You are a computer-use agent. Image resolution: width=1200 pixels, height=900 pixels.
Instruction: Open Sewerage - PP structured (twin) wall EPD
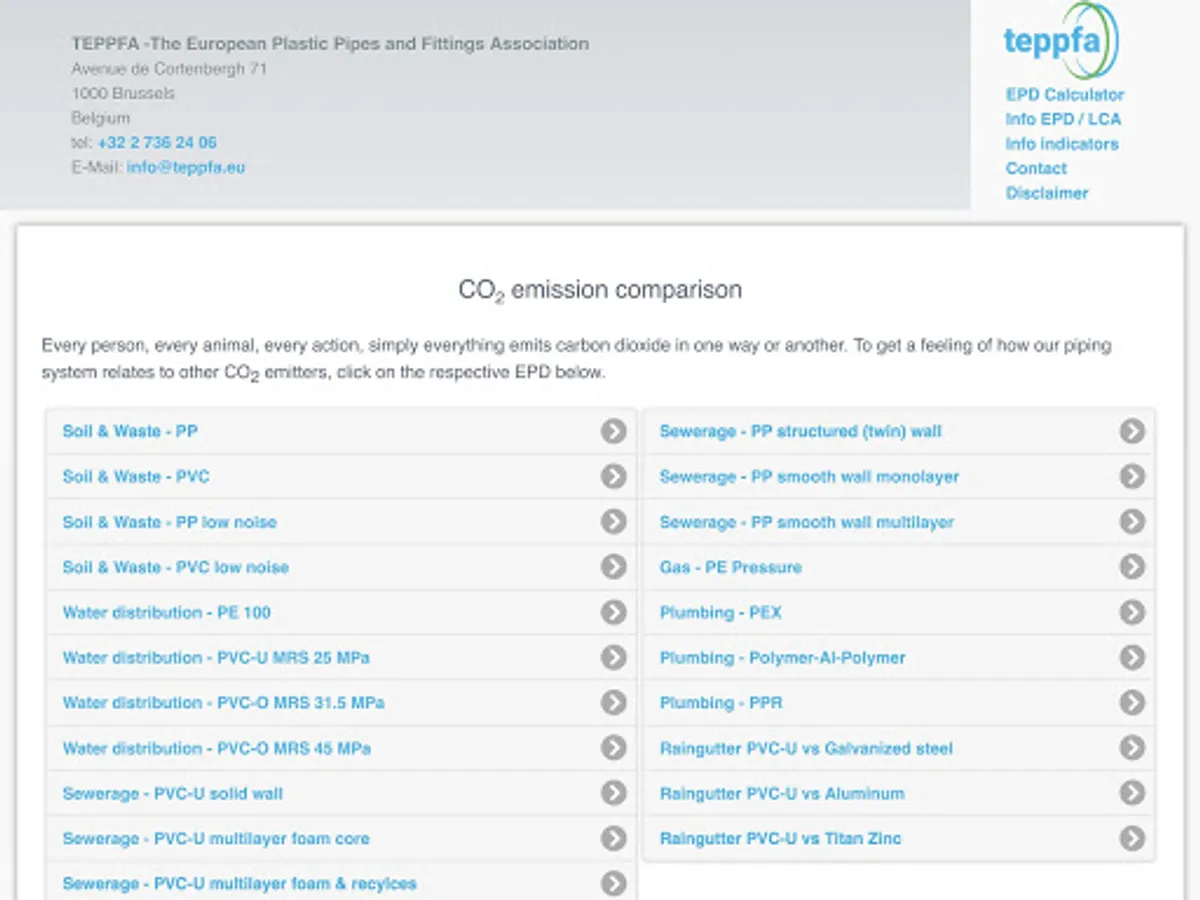click(800, 431)
